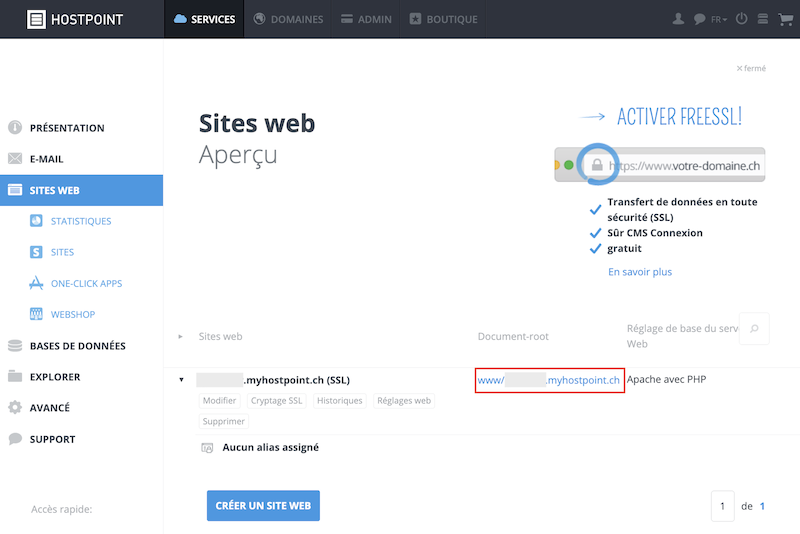Open the table search magnifier button
Screen dimensions: 800x534
[754, 329]
